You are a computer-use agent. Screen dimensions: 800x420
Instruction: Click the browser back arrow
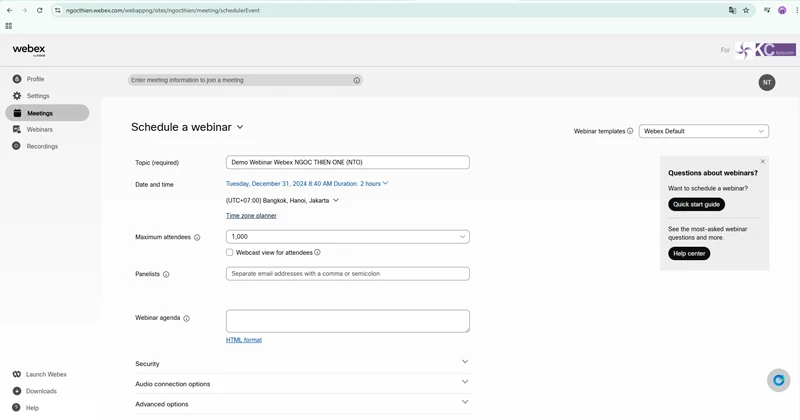tap(9, 10)
